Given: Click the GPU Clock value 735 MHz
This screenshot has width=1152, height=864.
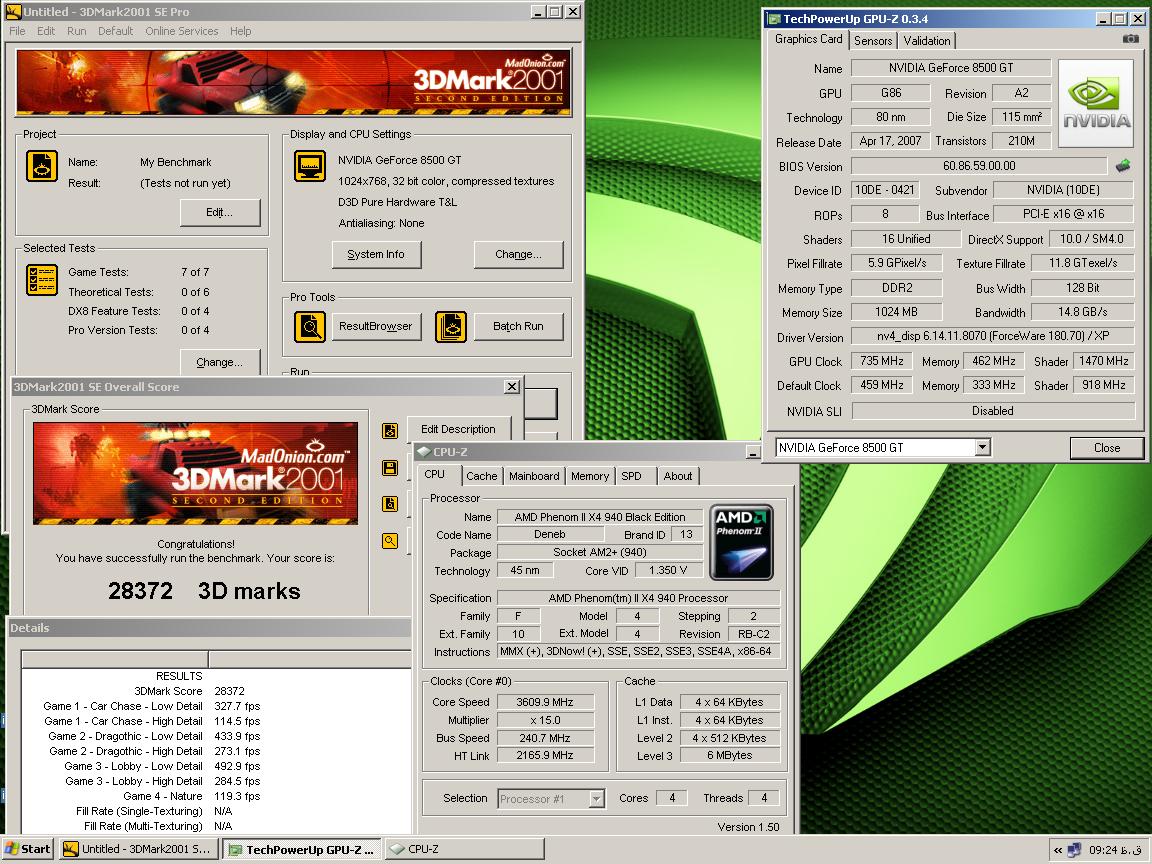Looking at the screenshot, I should click(882, 361).
